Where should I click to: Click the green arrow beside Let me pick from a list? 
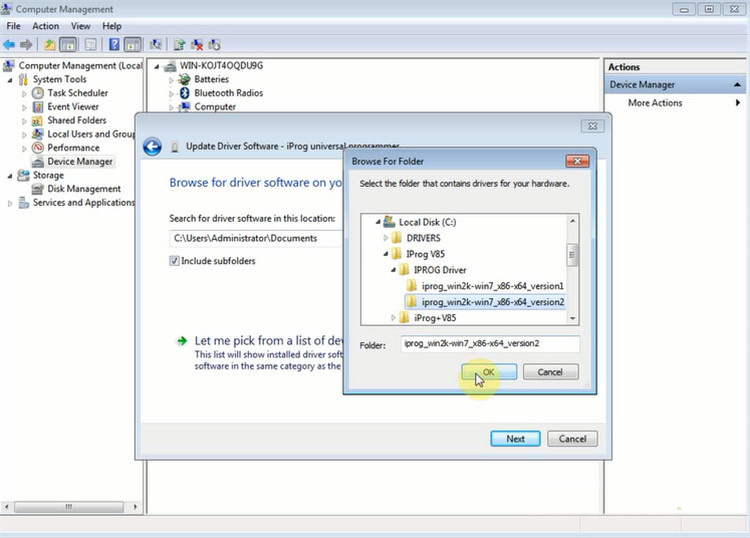(x=182, y=341)
